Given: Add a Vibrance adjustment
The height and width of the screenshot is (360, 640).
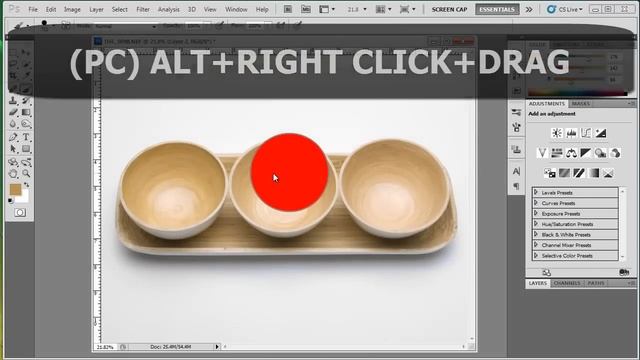Looking at the screenshot, I should point(542,153).
